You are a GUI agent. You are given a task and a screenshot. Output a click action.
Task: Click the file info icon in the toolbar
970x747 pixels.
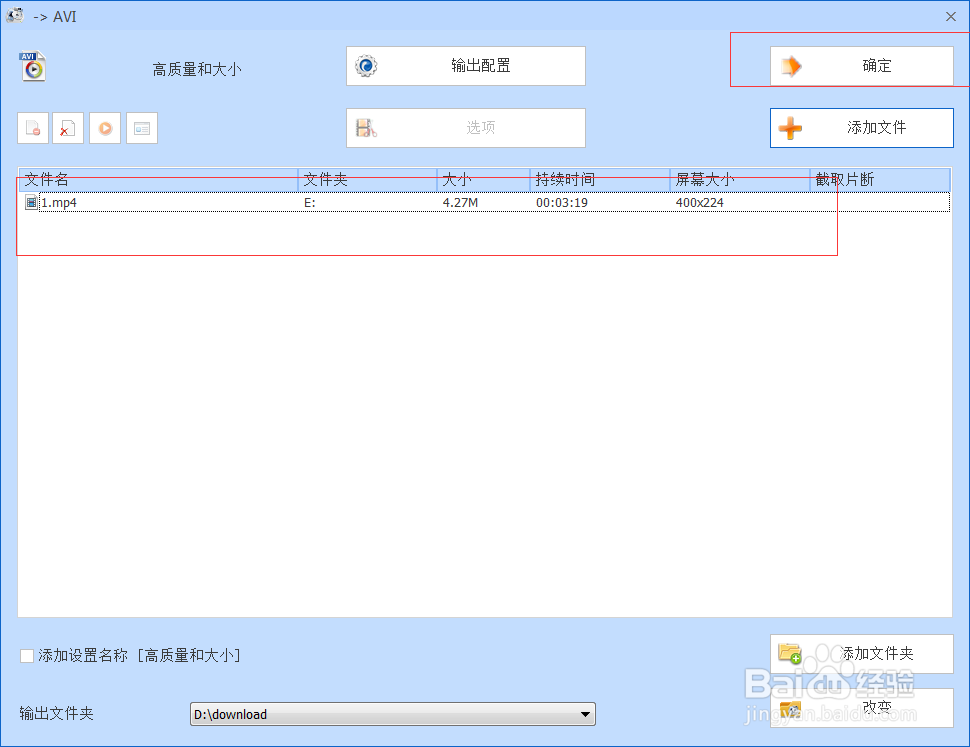pos(141,128)
